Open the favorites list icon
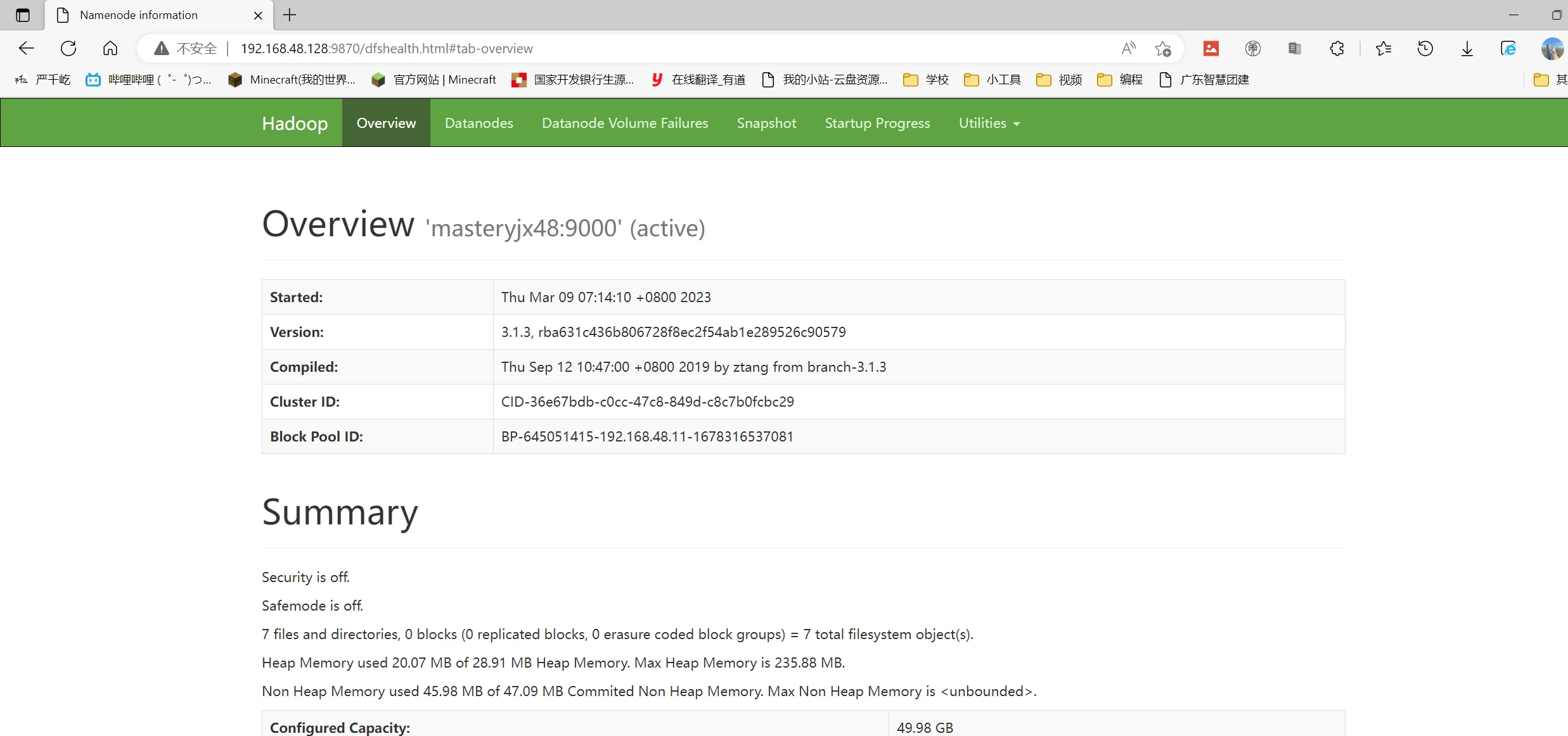1568x736 pixels. pyautogui.click(x=1383, y=48)
